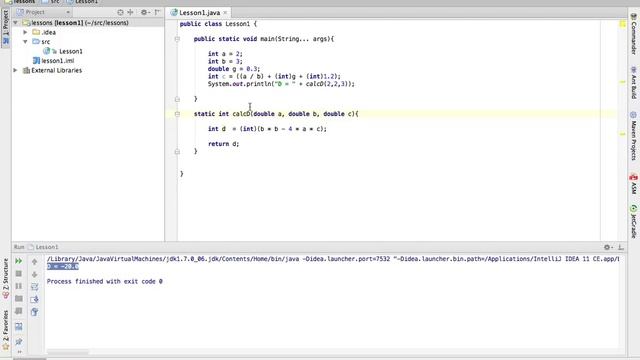This screenshot has height=360, width=640.
Task: Pin the Run tab with the pin icon
Action: pos(18,341)
